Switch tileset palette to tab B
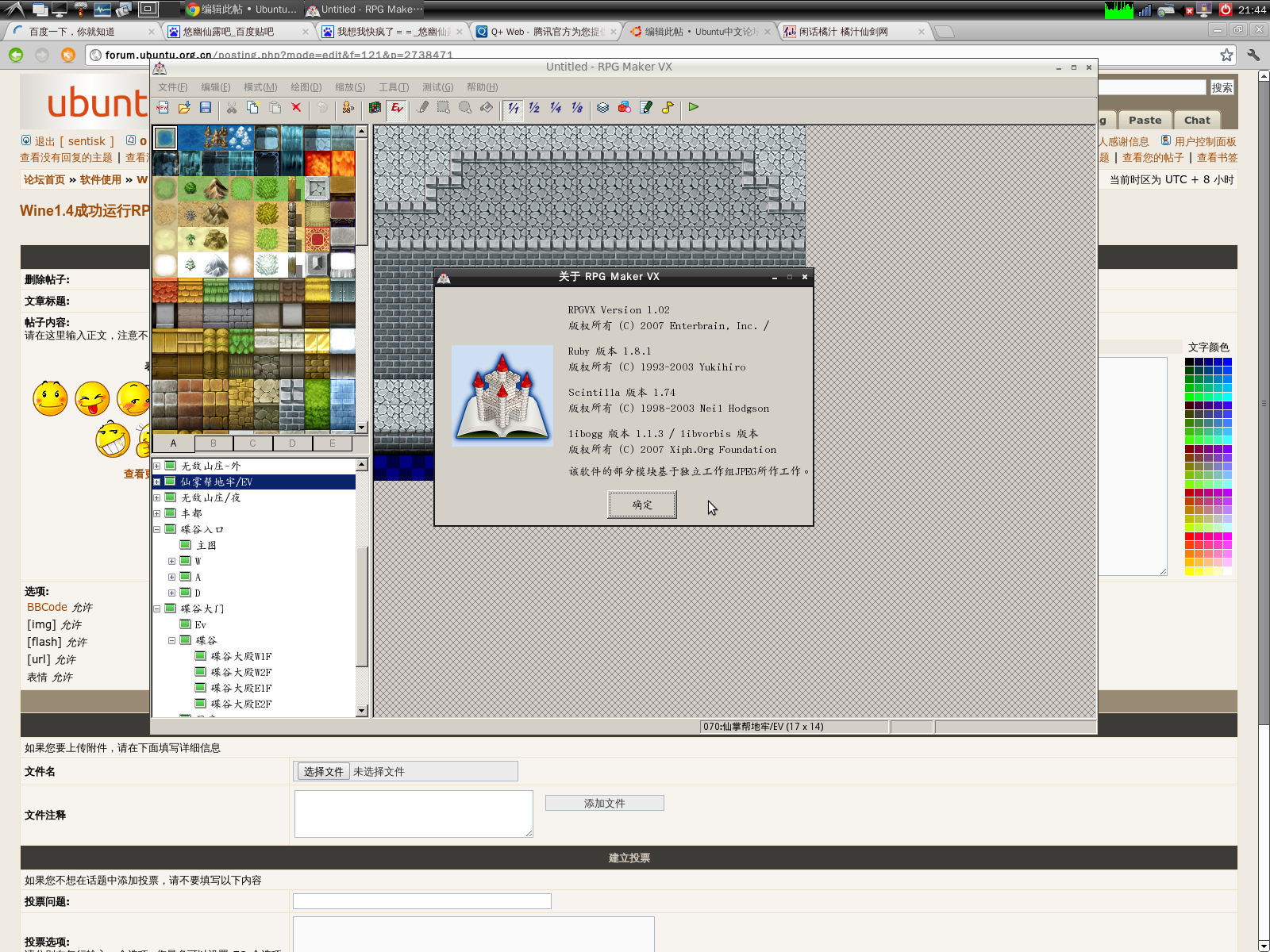1270x952 pixels. [213, 443]
